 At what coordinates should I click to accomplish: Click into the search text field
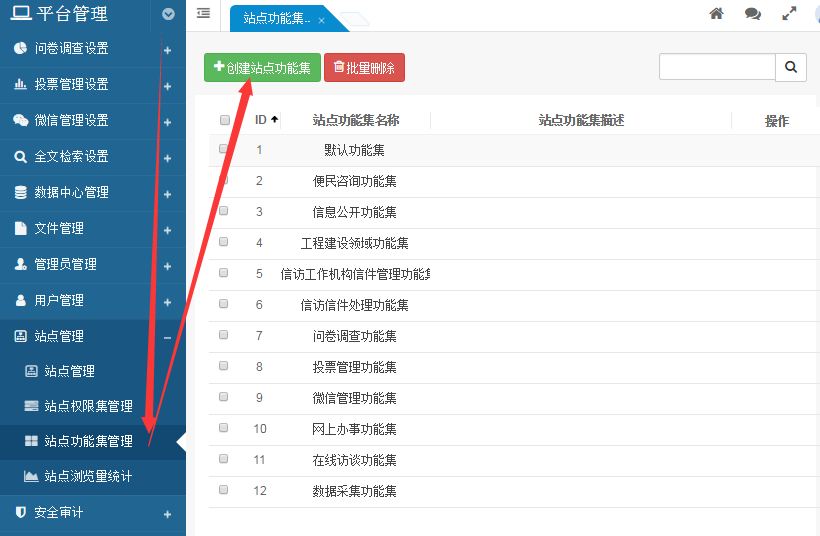tap(716, 67)
